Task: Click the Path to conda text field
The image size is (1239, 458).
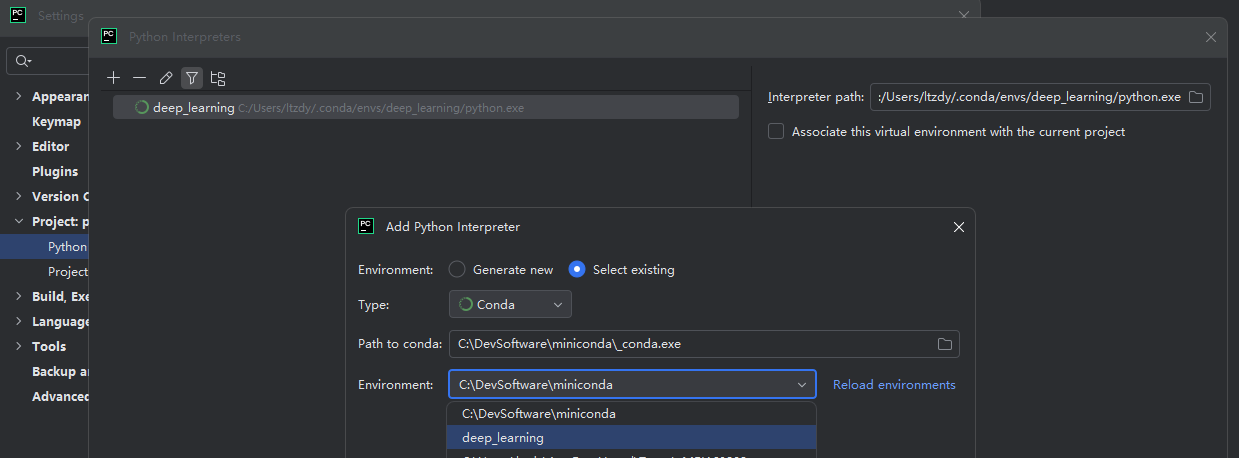Action: tap(690, 344)
